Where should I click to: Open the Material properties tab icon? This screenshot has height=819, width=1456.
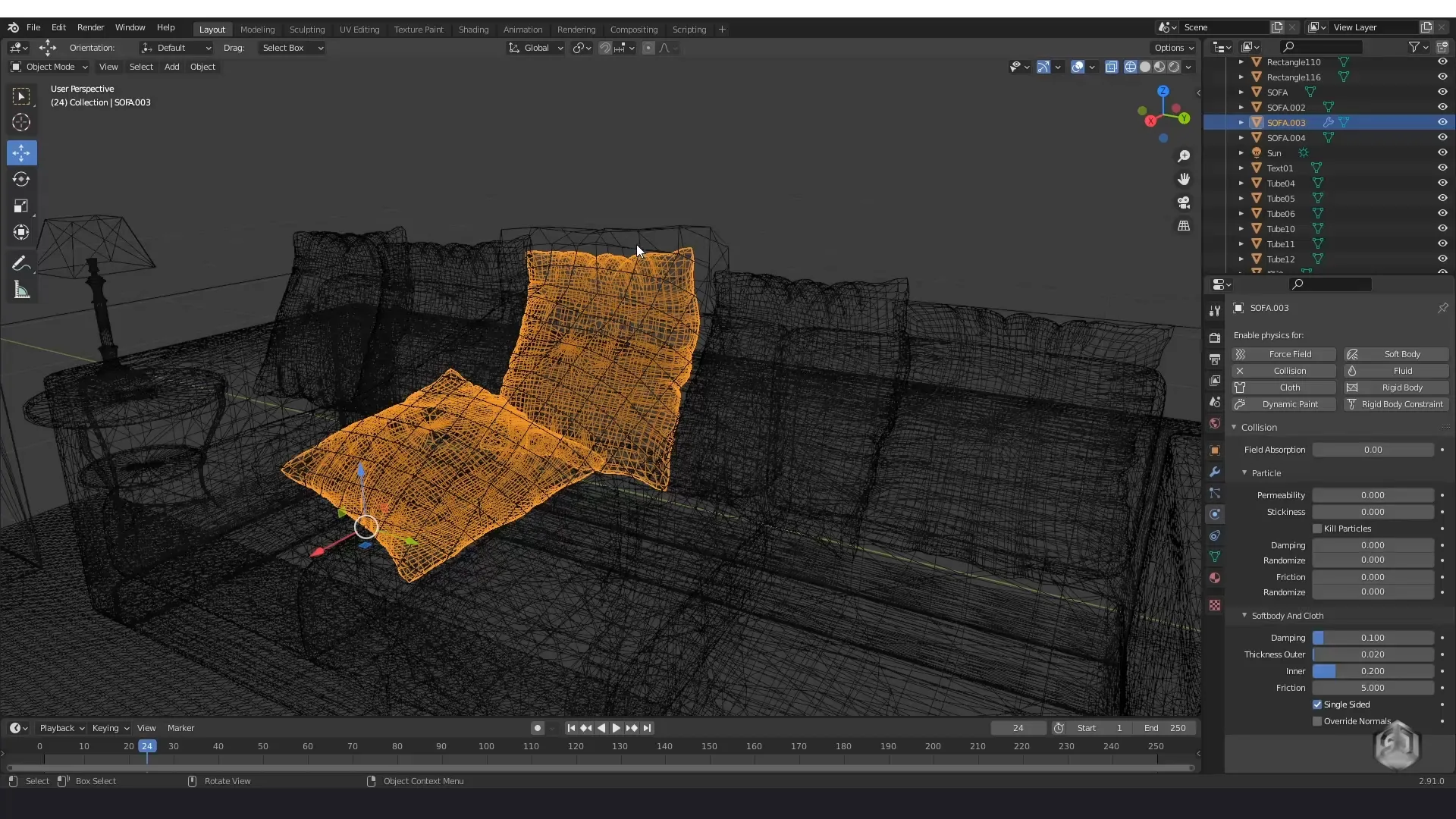(x=1215, y=578)
